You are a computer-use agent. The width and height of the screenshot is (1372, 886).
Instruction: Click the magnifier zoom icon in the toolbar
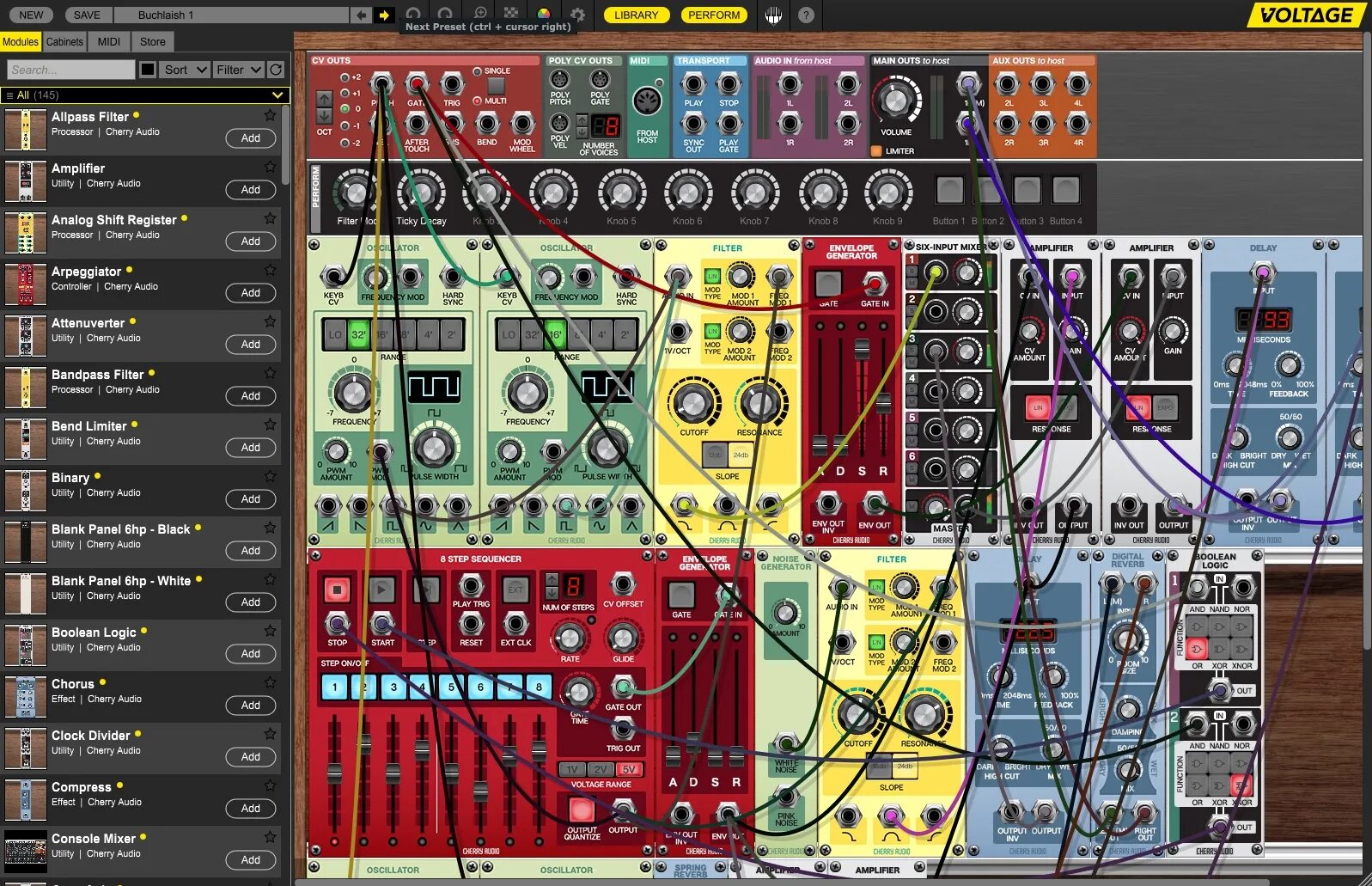[x=479, y=15]
